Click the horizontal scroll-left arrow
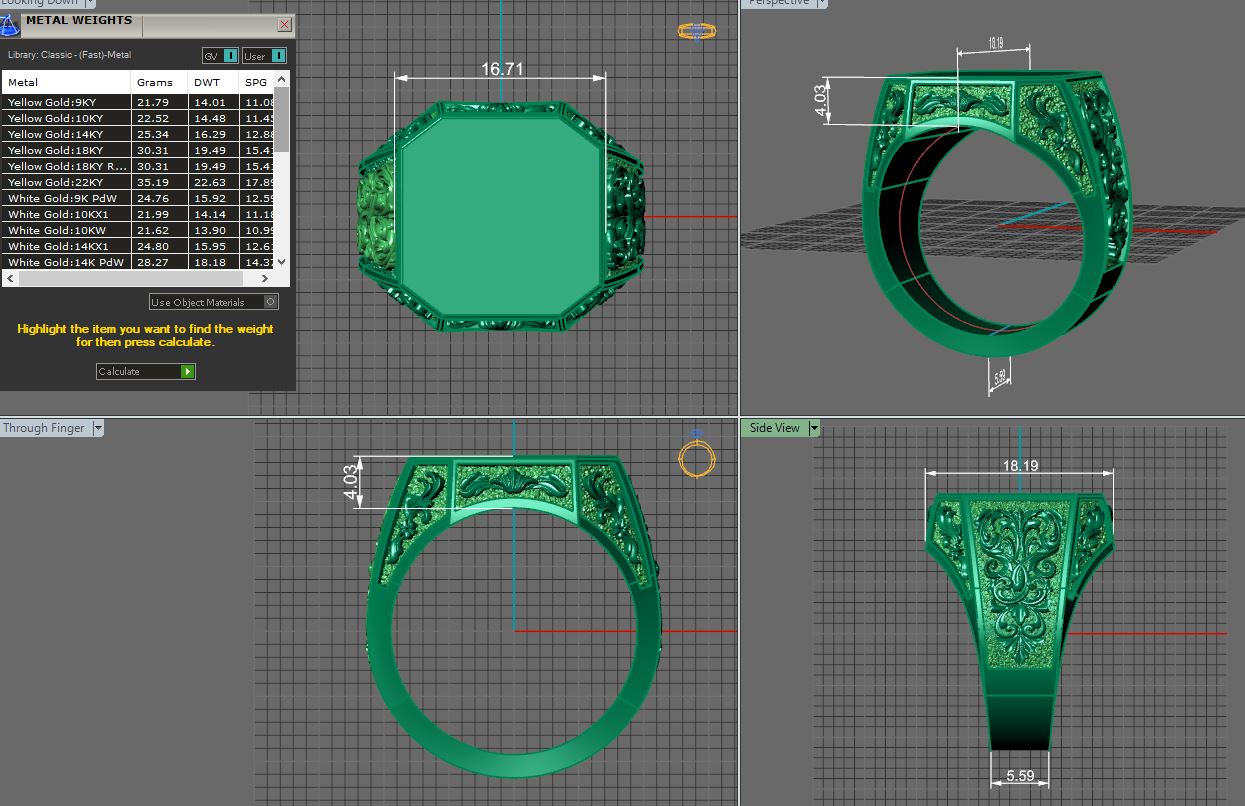This screenshot has width=1245, height=806. point(10,279)
